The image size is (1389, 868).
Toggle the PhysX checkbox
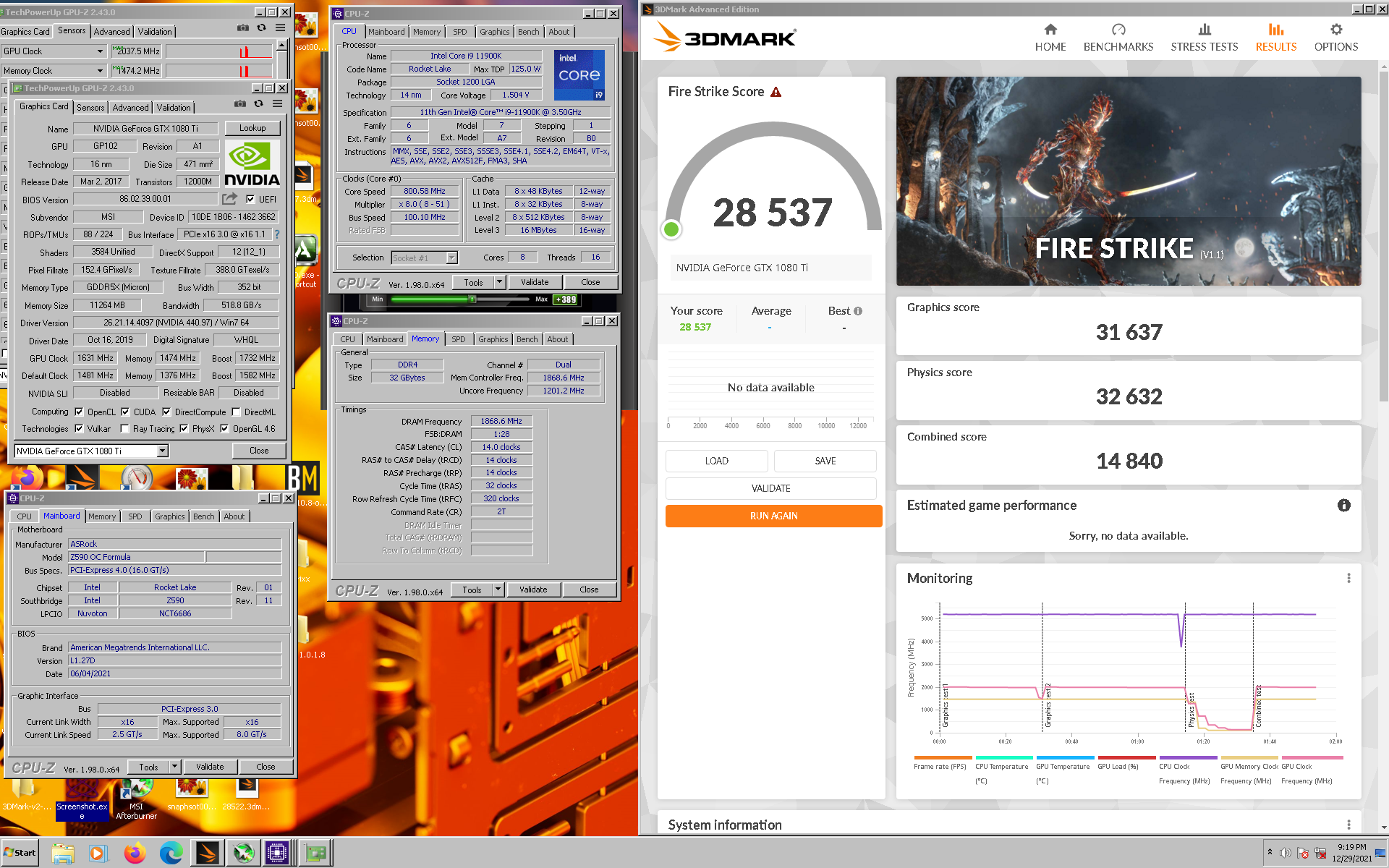pos(184,428)
